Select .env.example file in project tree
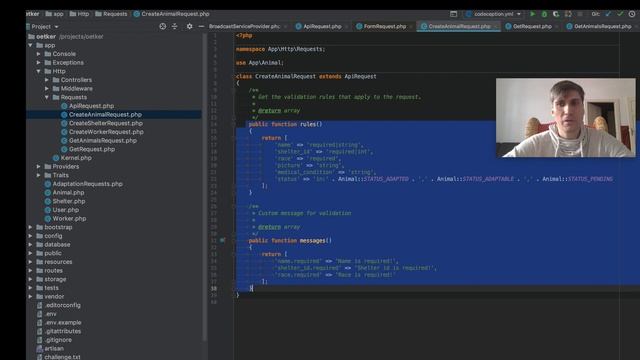The image size is (640, 360). [x=63, y=322]
